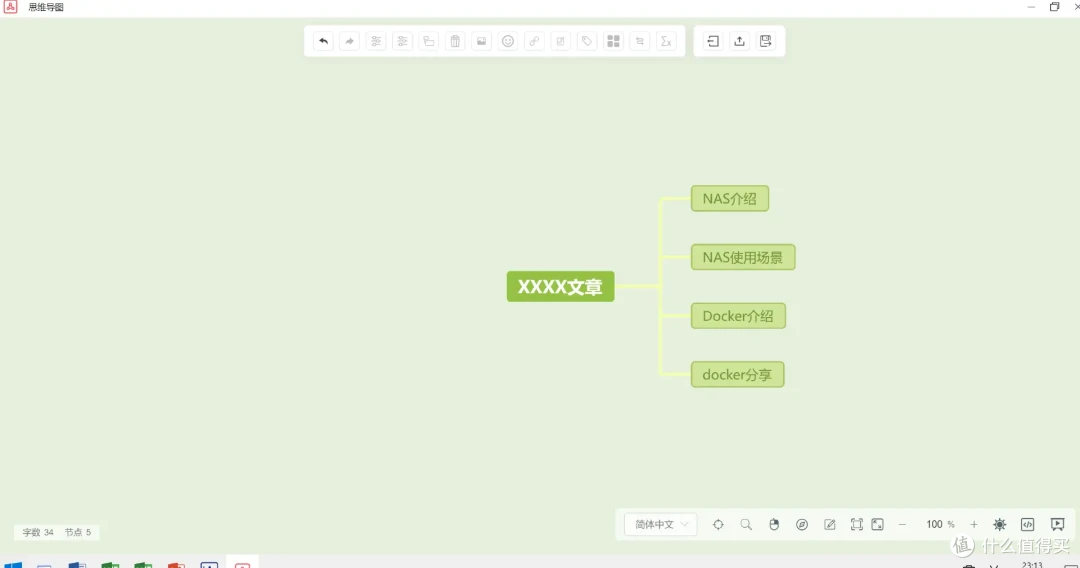Insert a child node using the tree icon
Viewport: 1080px width, 568px height.
tap(428, 41)
